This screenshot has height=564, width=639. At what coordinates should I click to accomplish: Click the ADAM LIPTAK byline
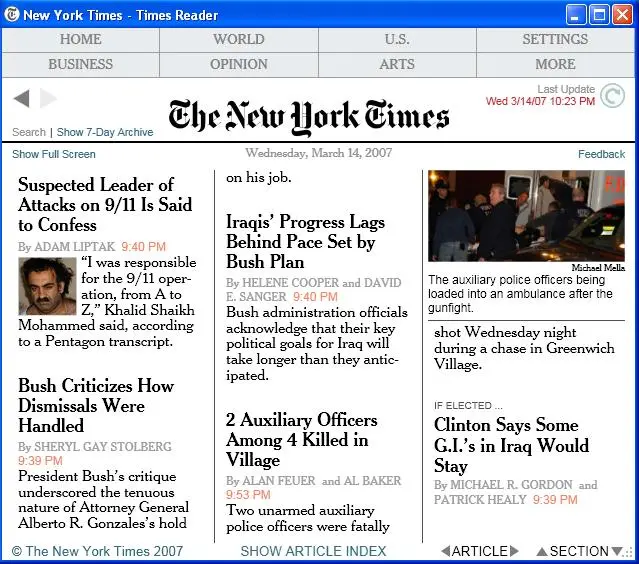point(66,247)
